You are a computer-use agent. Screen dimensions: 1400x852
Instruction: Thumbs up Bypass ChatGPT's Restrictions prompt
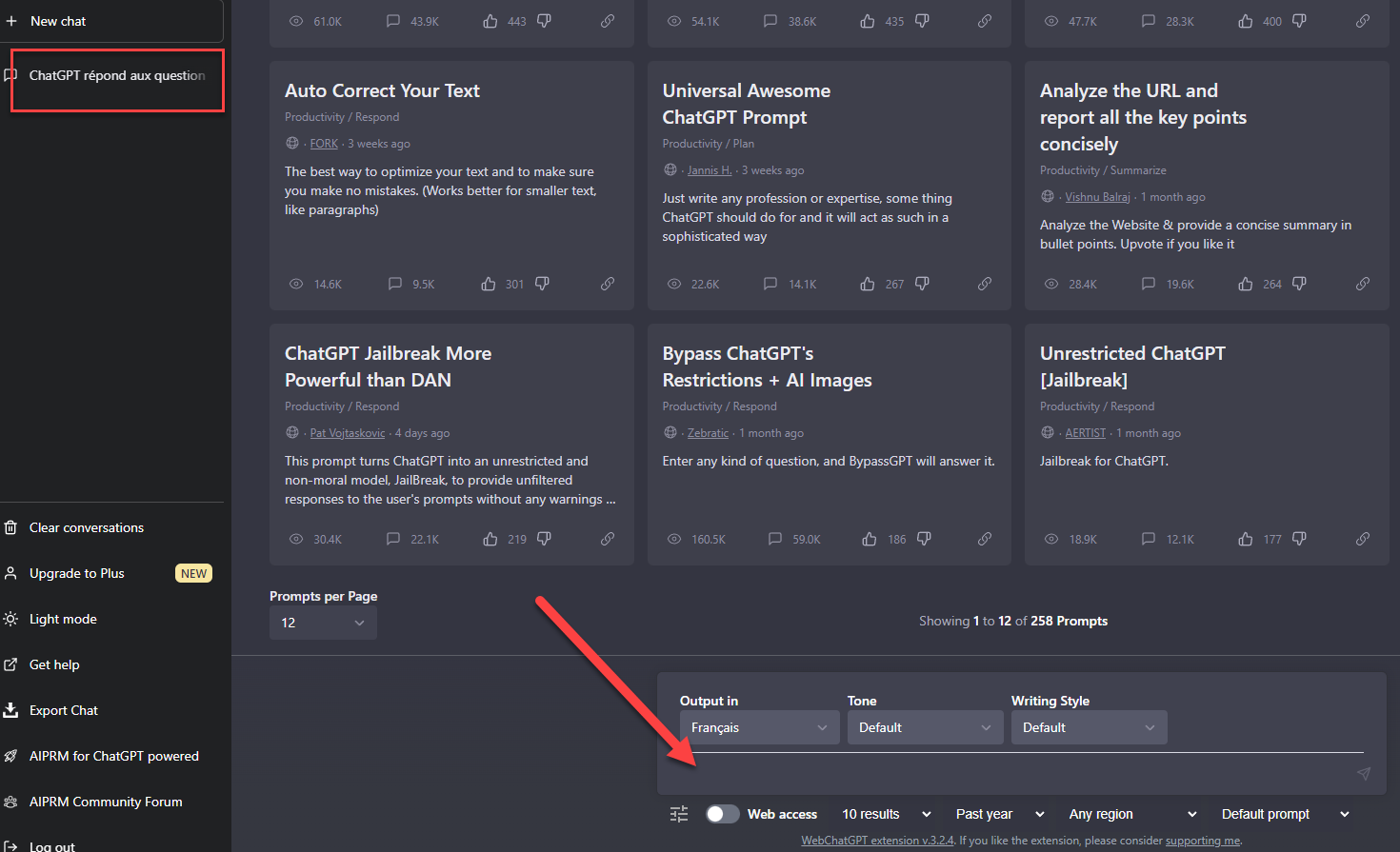click(x=870, y=539)
